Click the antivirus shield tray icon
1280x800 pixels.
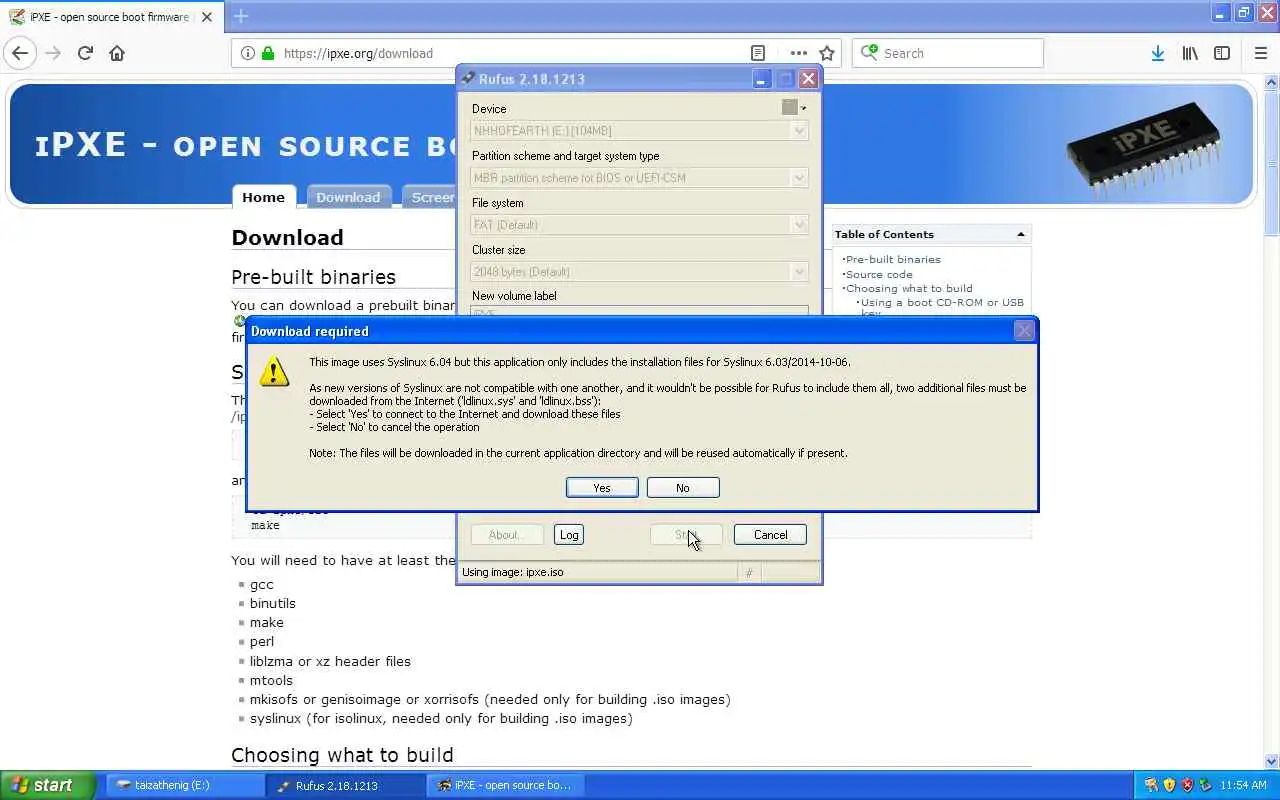tap(1169, 785)
